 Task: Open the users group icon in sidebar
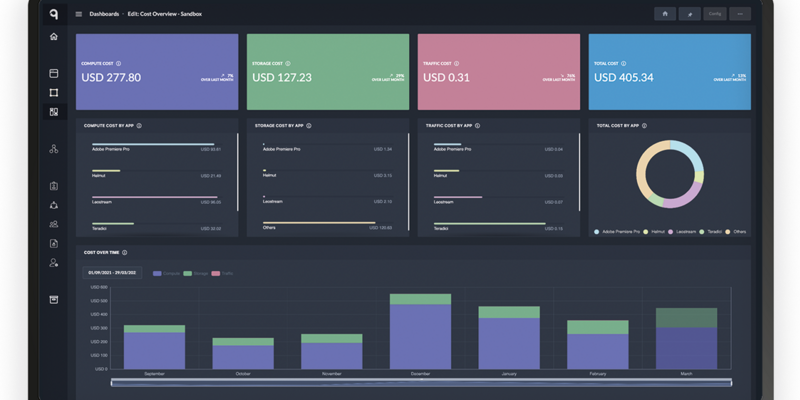(54, 224)
